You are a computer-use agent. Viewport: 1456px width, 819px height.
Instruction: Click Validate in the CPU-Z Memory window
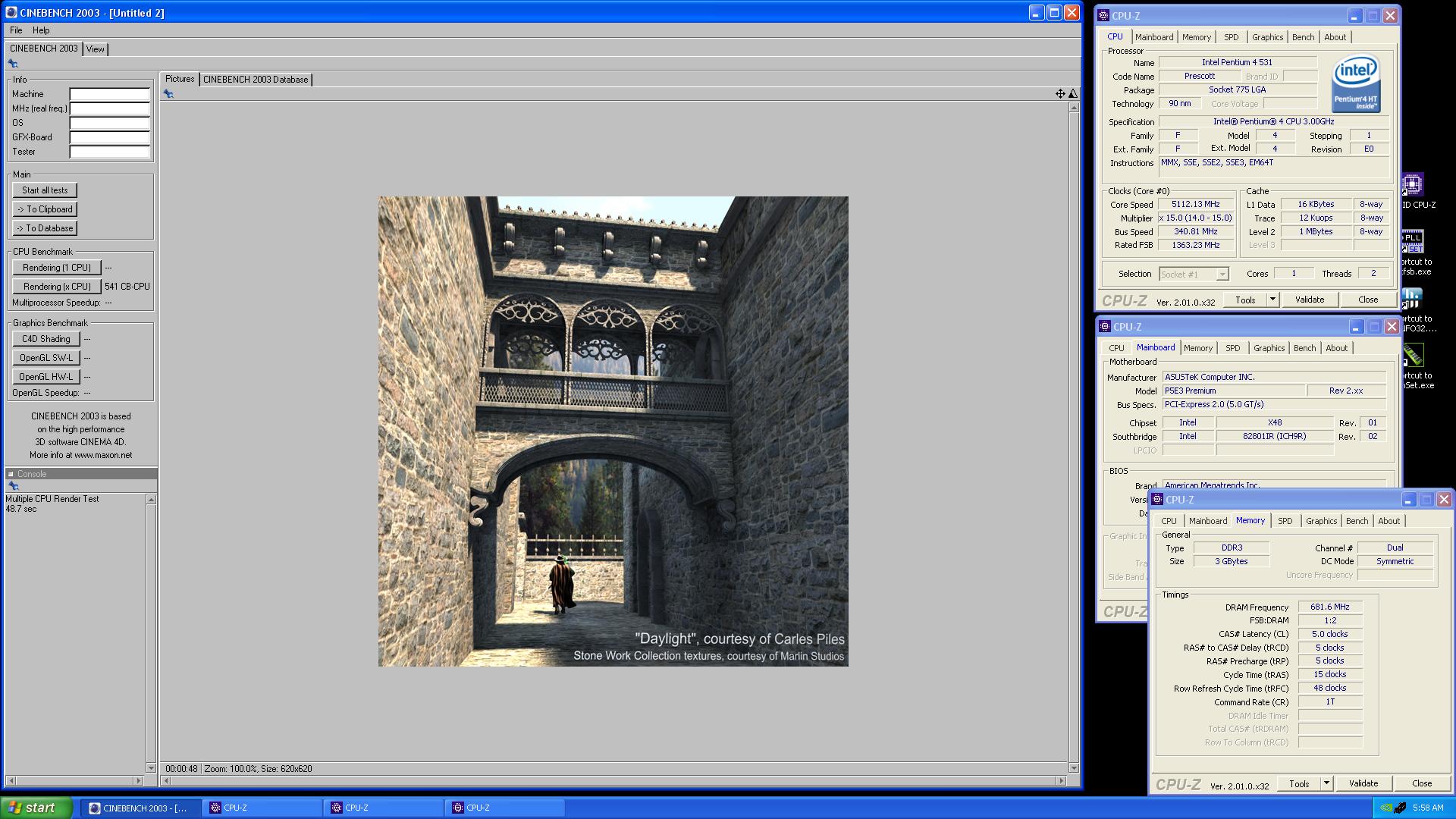coord(1363,783)
